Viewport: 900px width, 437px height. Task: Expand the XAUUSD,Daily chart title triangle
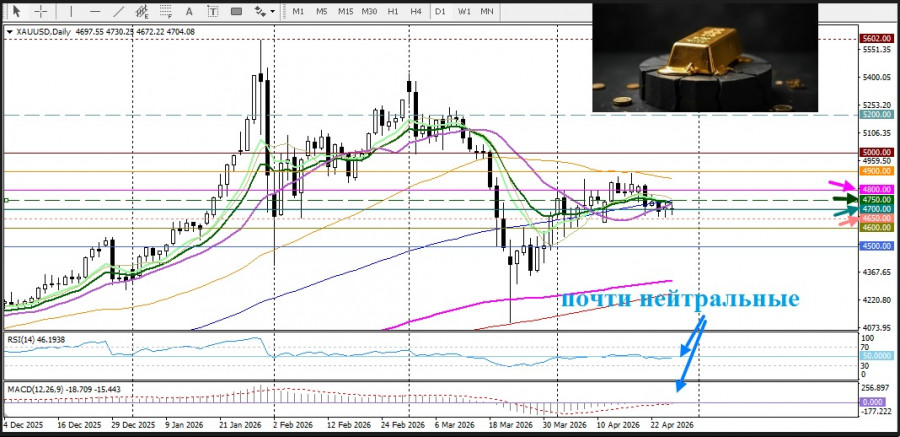[9, 32]
